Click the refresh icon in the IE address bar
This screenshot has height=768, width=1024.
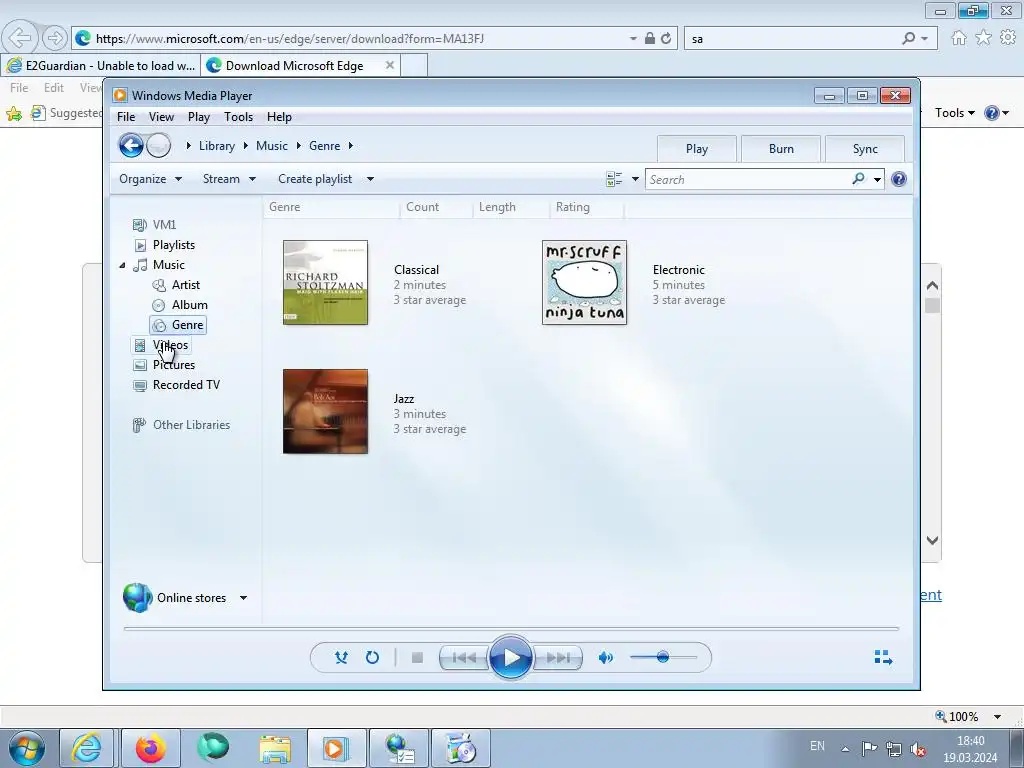click(665, 39)
